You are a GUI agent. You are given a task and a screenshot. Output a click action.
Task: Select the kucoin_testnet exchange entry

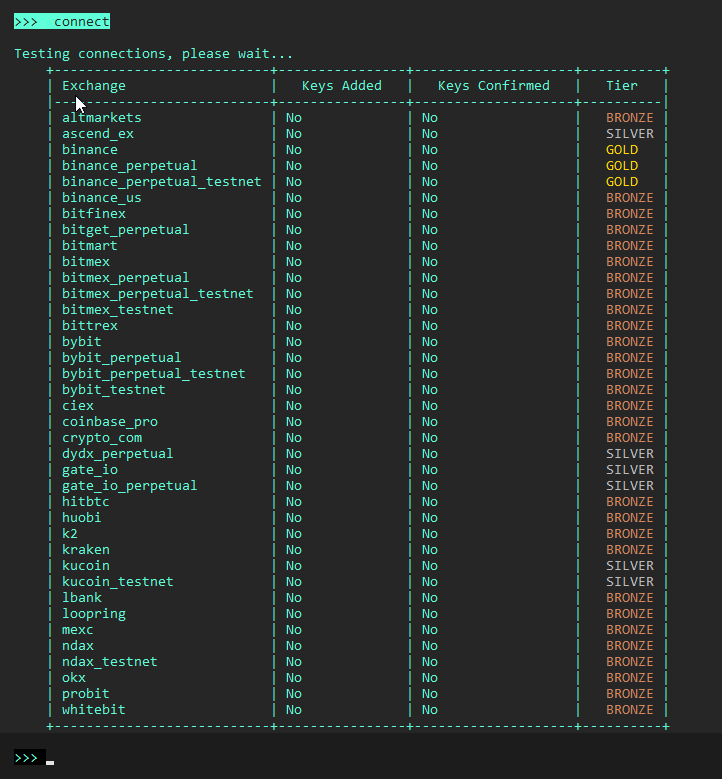[x=117, y=582]
